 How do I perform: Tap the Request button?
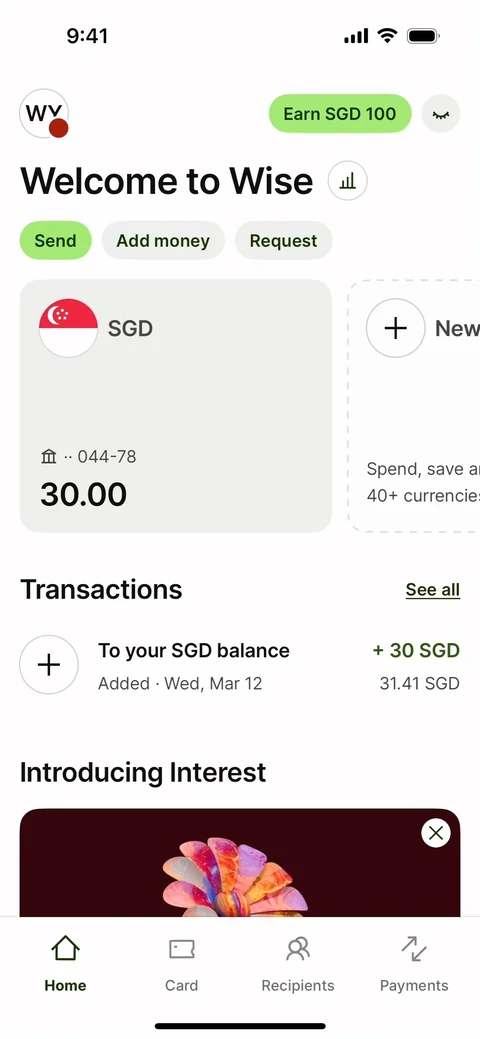click(283, 241)
